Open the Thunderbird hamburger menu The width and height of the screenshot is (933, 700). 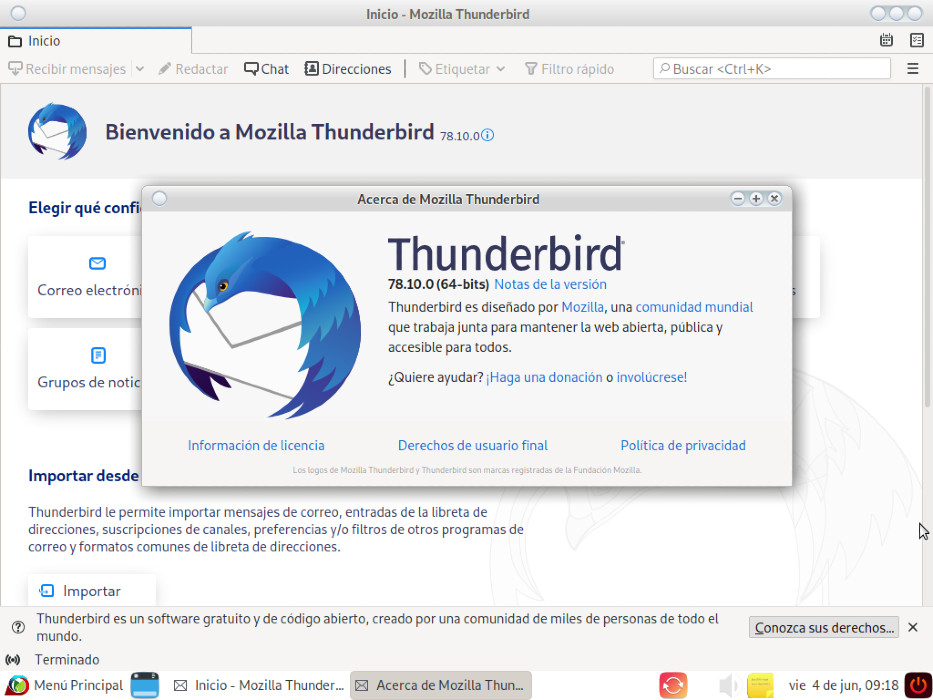(x=913, y=69)
